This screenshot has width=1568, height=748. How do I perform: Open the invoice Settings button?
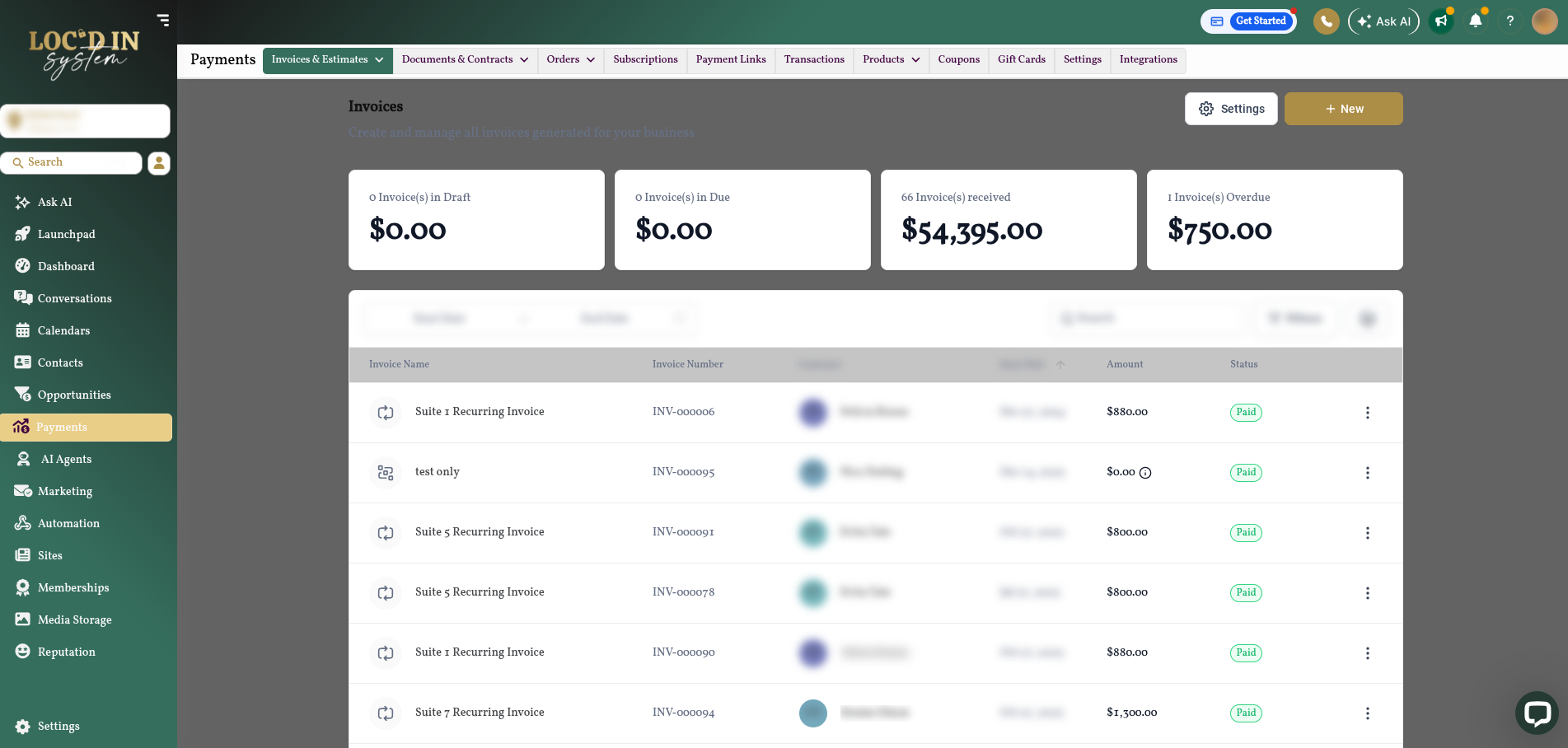pos(1231,109)
